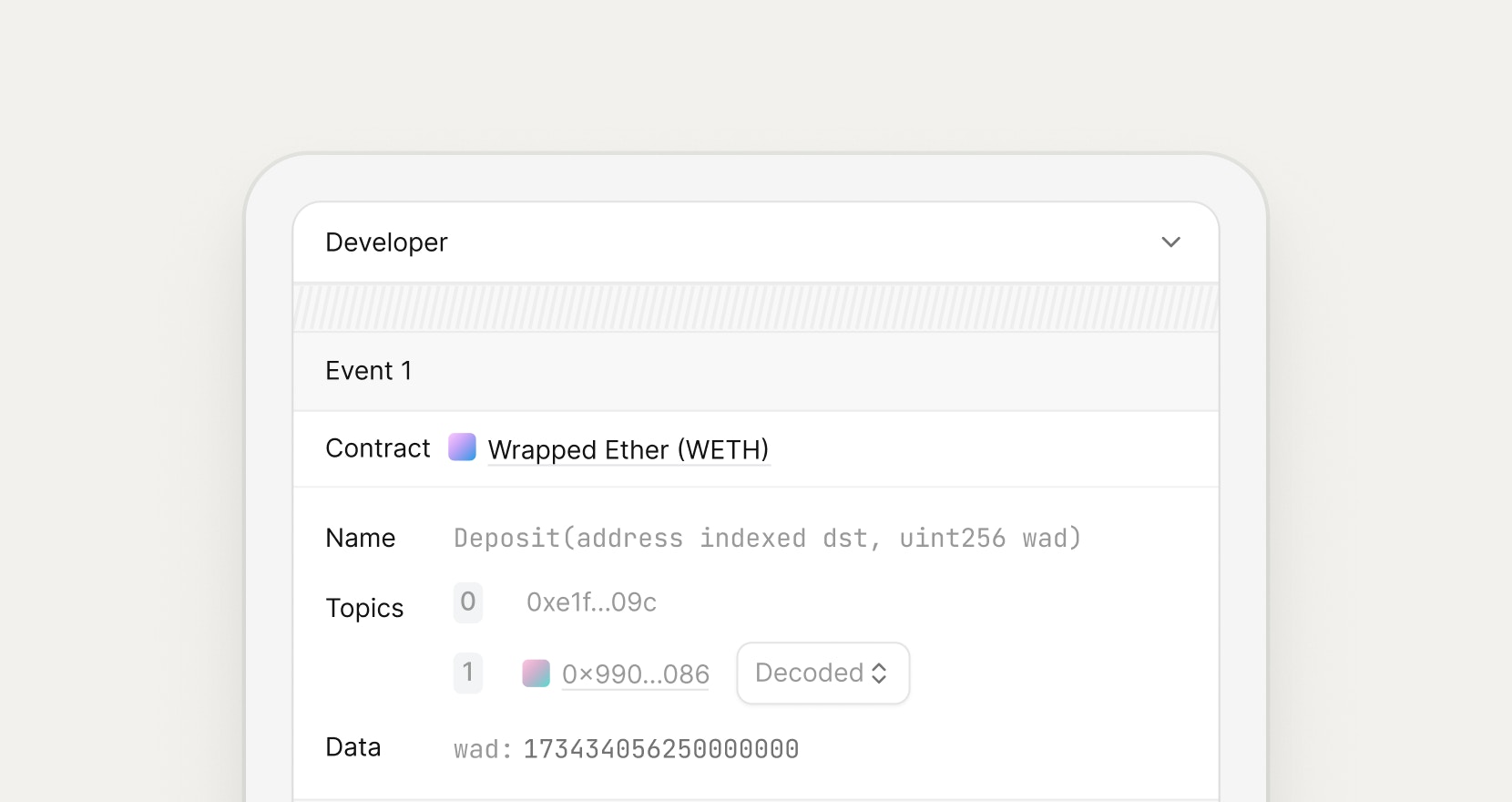Select wad value 173434056250000000
Image resolution: width=1512 pixels, height=802 pixels.
click(660, 749)
